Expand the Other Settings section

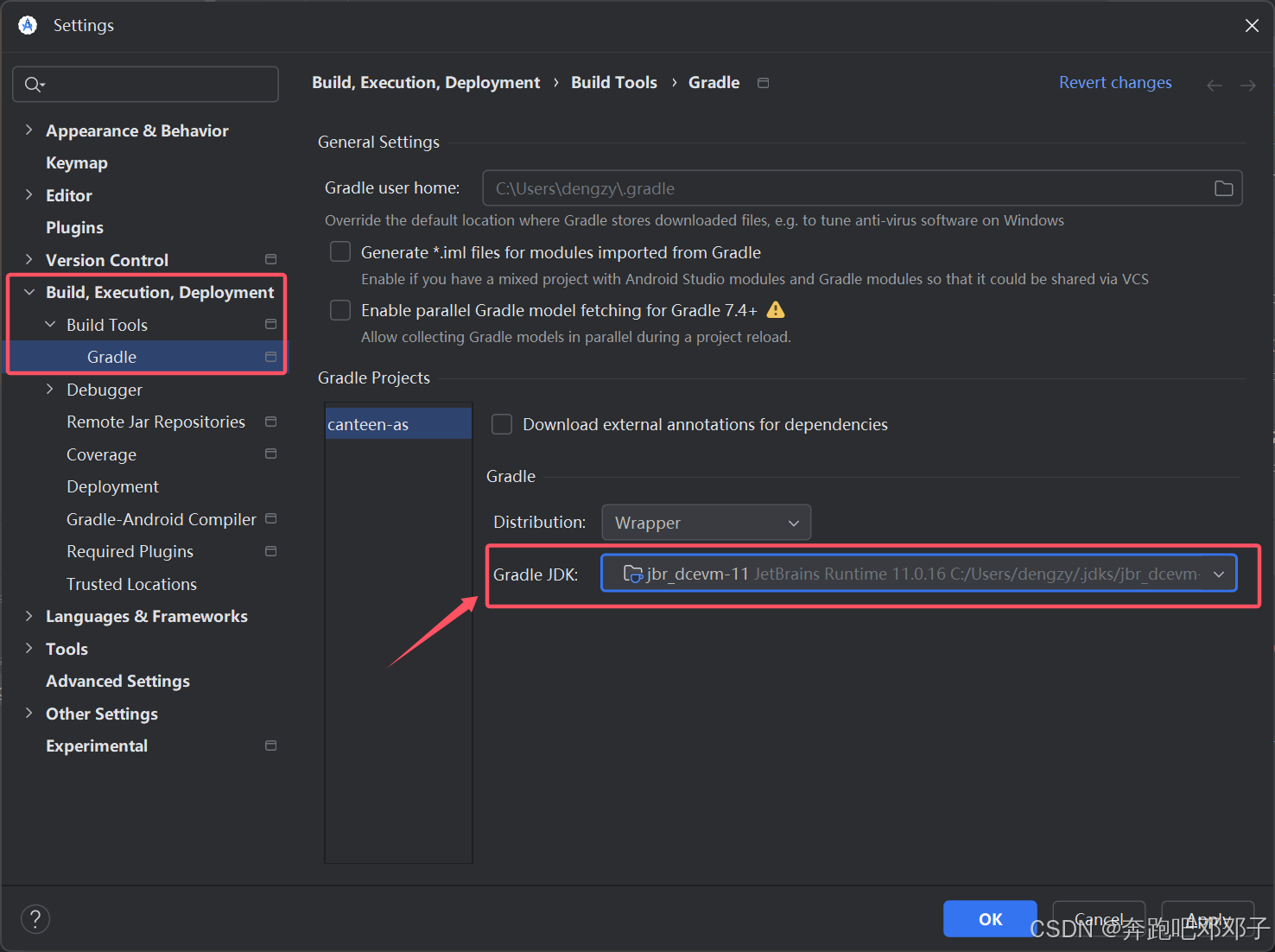29,713
